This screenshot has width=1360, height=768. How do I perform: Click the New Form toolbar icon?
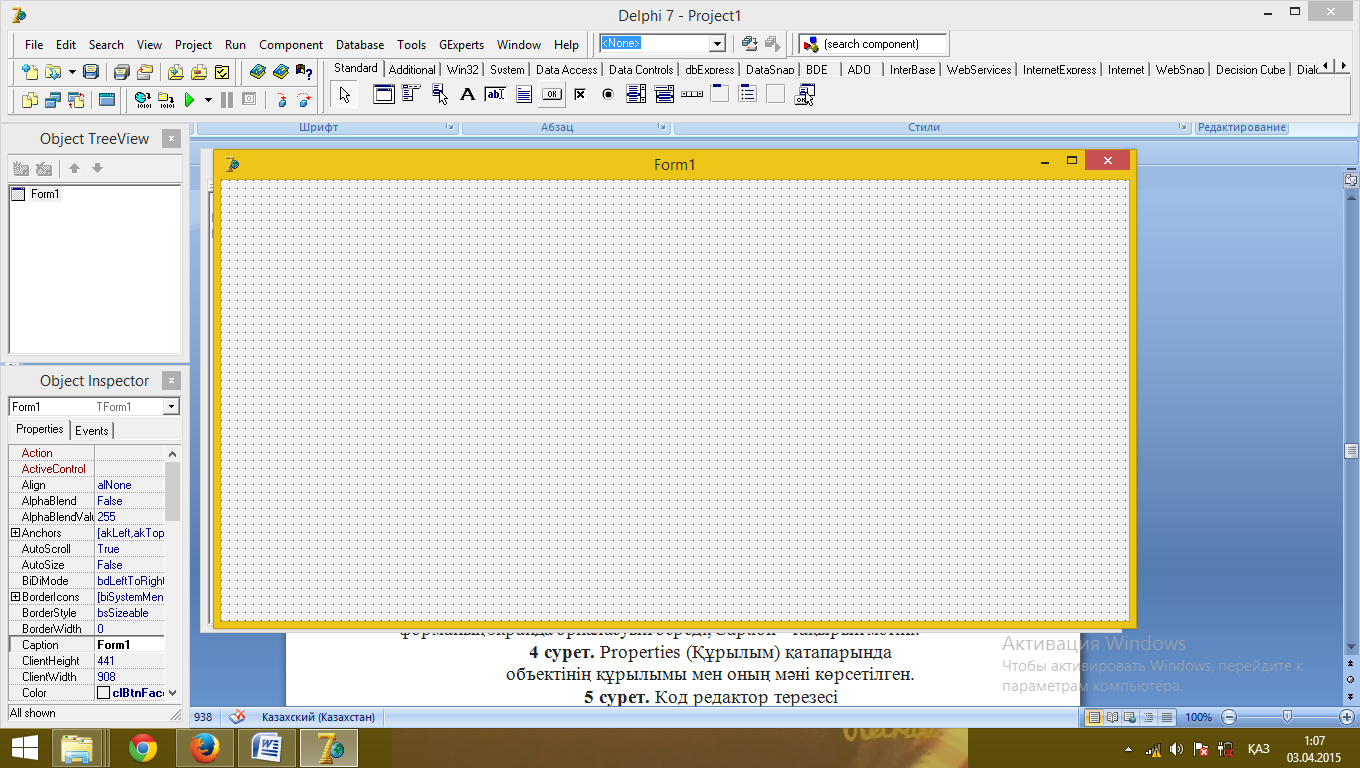coord(106,99)
